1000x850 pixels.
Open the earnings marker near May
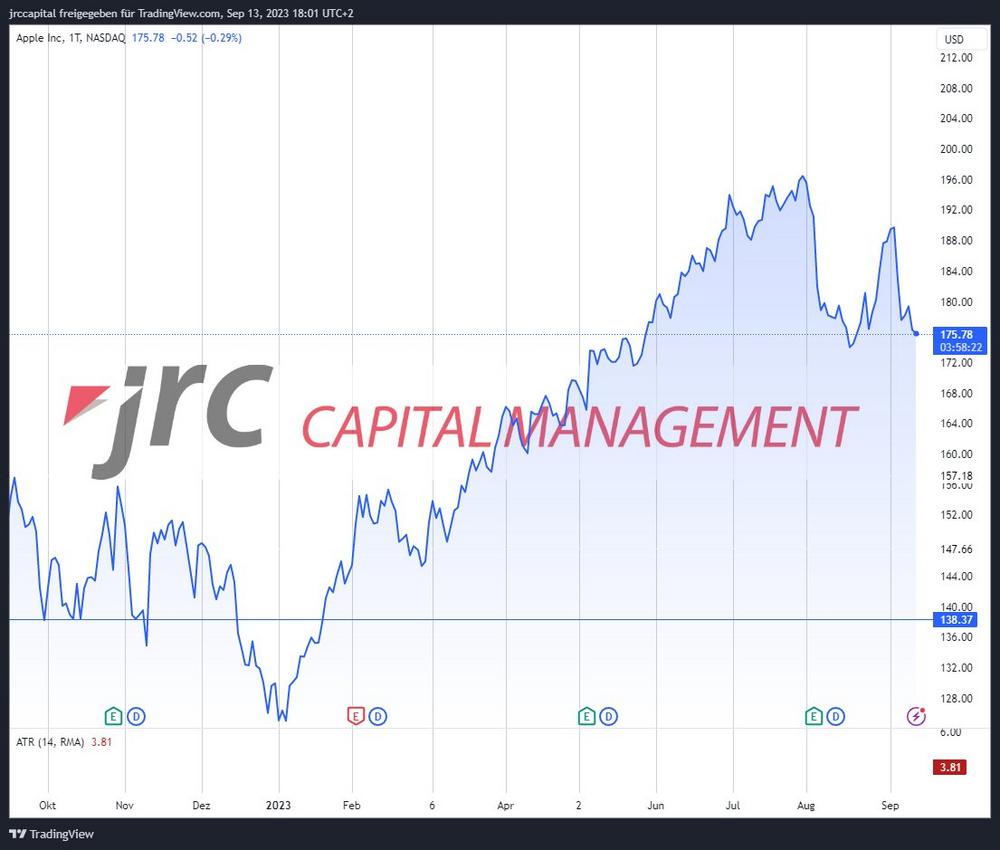586,716
